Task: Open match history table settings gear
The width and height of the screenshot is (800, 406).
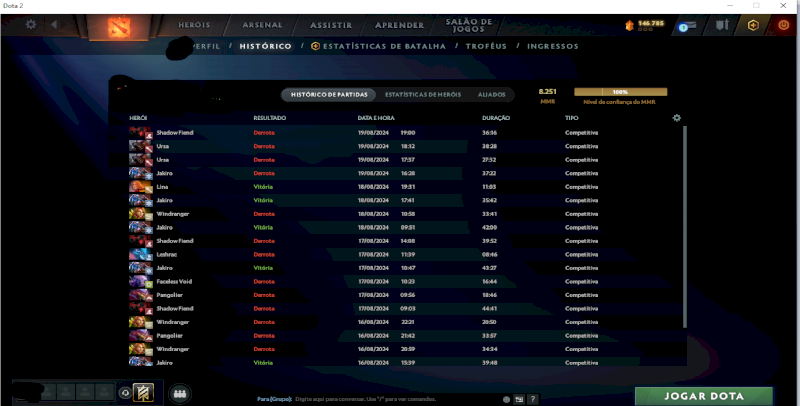Action: click(x=677, y=118)
